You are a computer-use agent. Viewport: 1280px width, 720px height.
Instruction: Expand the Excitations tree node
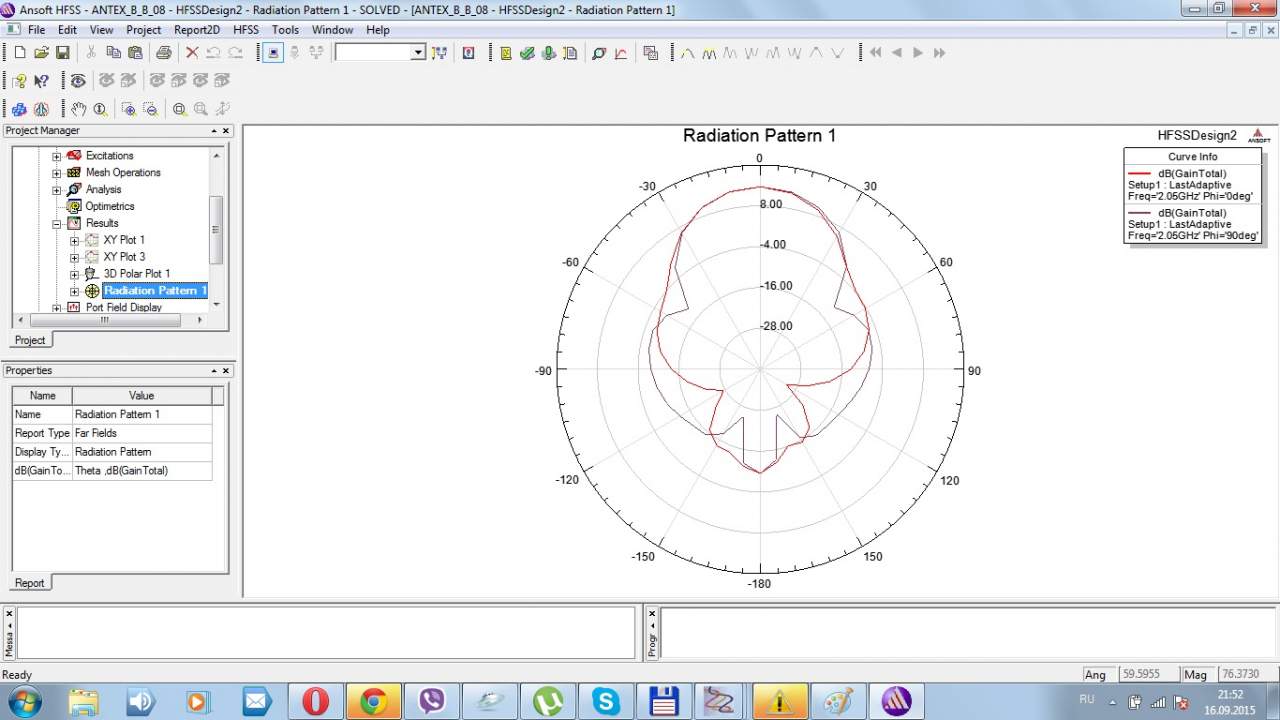pyautogui.click(x=57, y=156)
